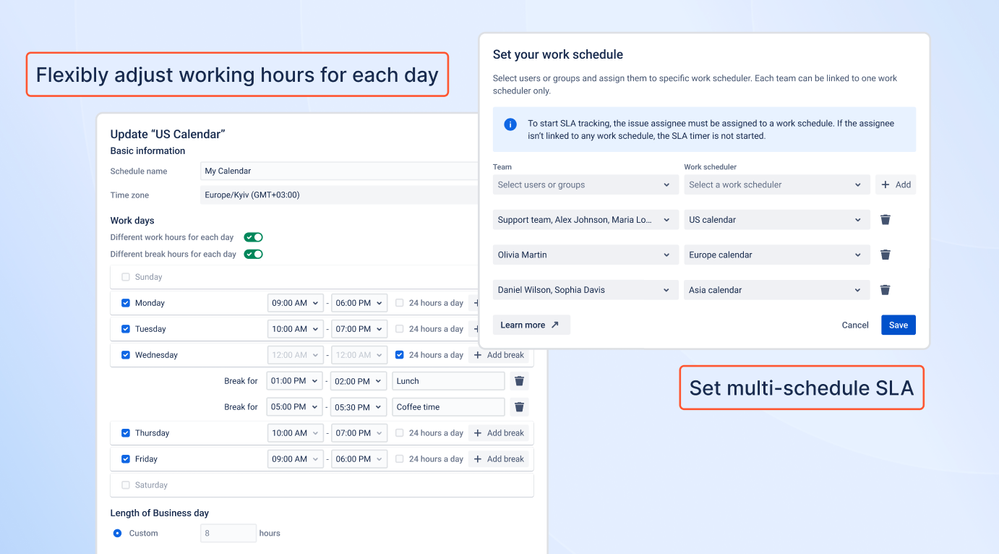999x554 pixels.
Task: Open the Learn more link
Action: tap(531, 325)
